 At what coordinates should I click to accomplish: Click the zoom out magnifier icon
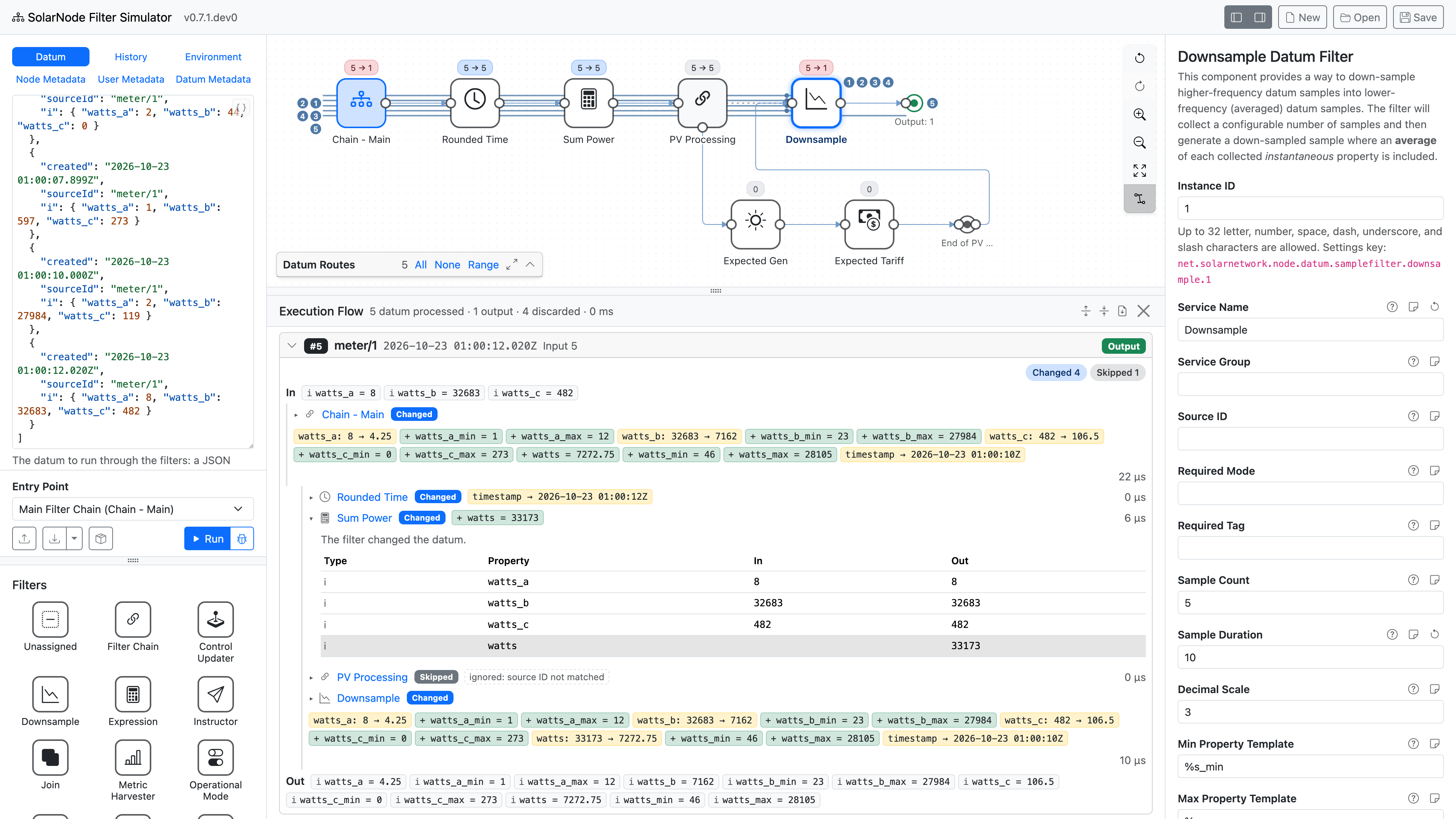coord(1139,143)
